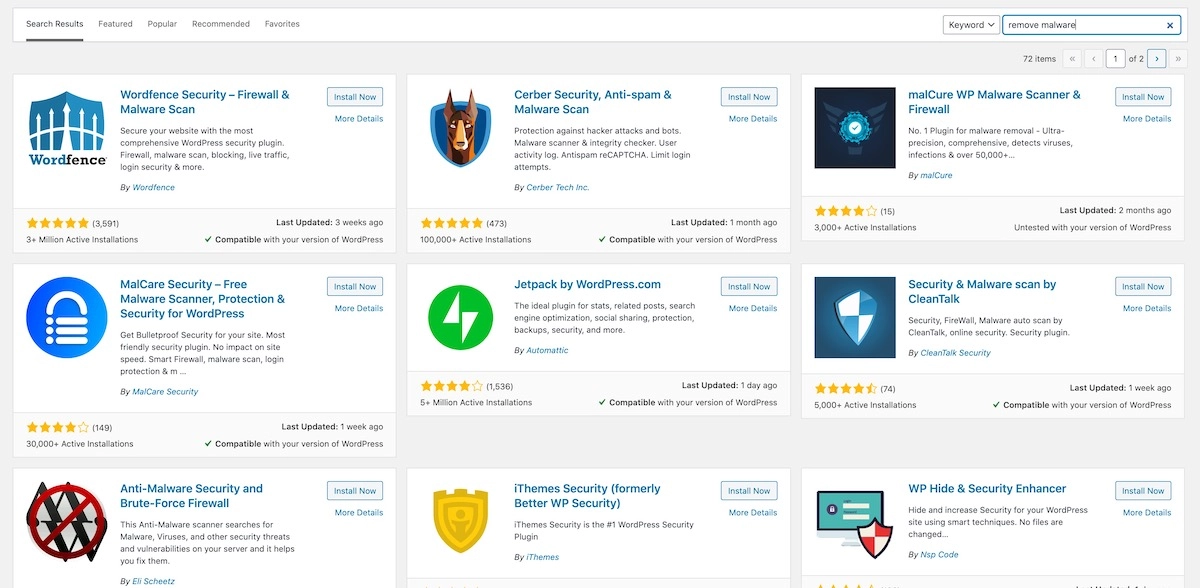
Task: Open Cerber Security plugin title link
Action: 593,102
